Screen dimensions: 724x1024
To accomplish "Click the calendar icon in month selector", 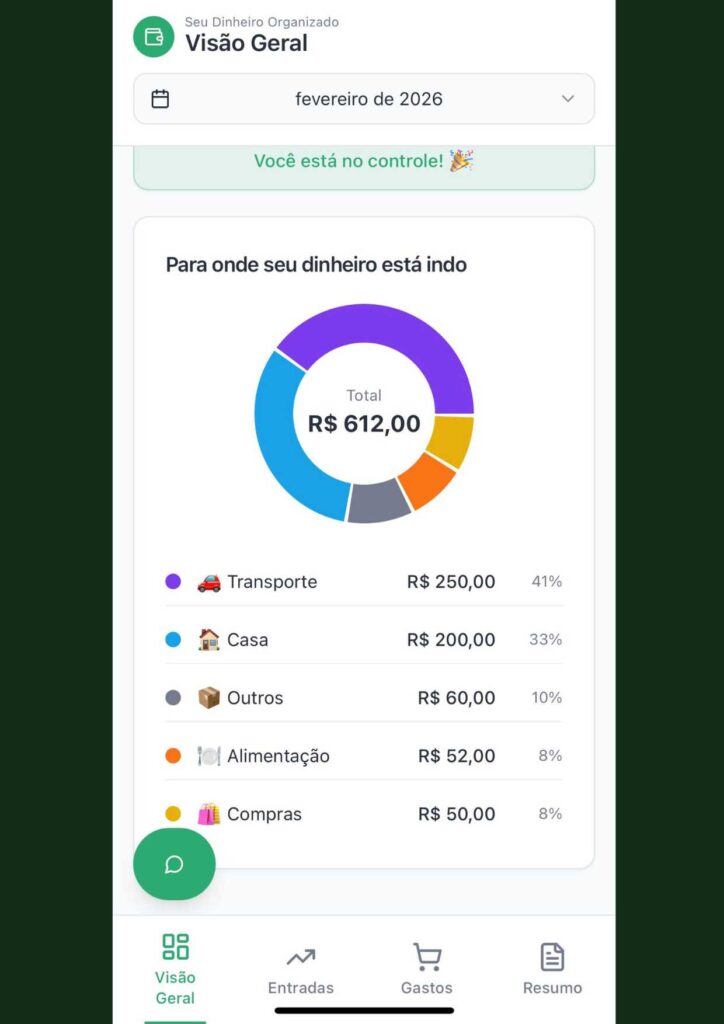I will click(160, 99).
